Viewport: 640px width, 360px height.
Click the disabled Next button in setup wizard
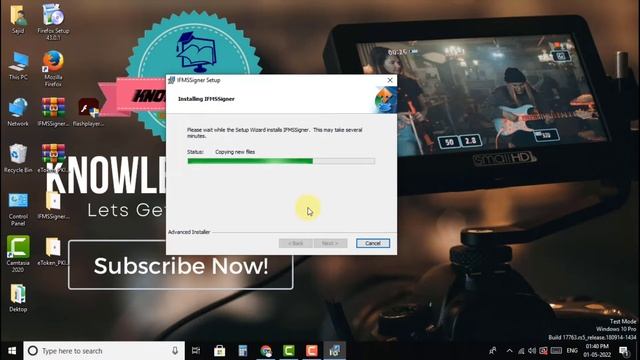[x=330, y=243]
